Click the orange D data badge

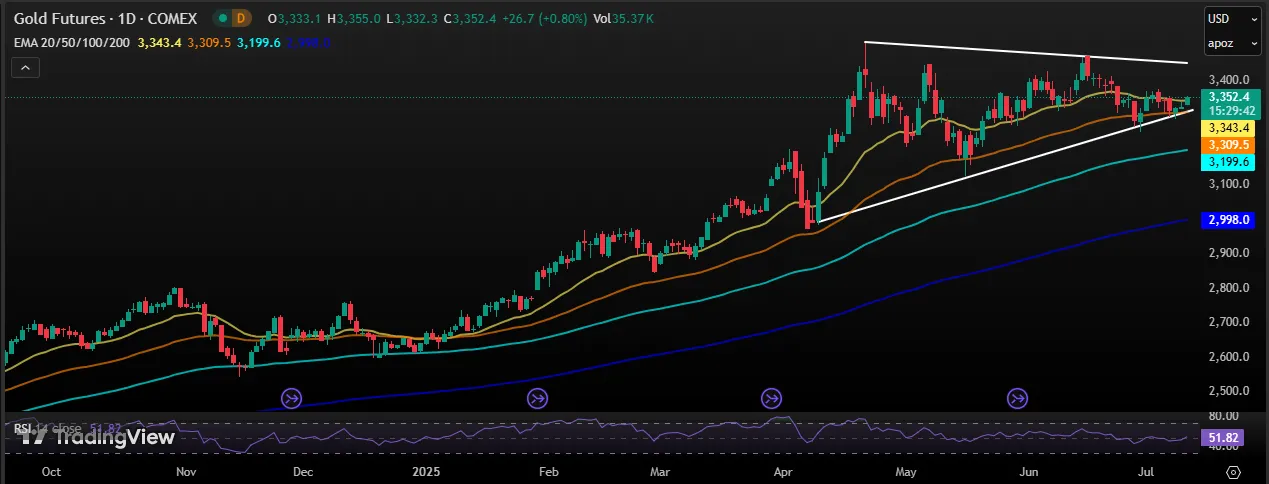241,20
